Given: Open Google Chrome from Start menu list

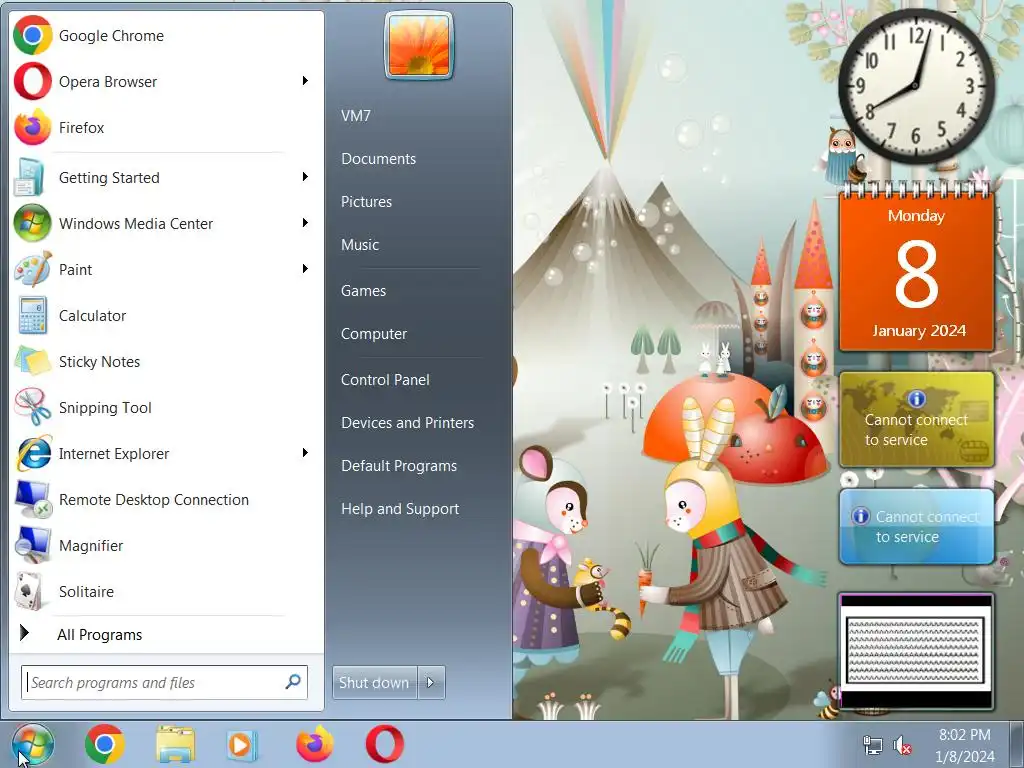Looking at the screenshot, I should tap(167, 35).
